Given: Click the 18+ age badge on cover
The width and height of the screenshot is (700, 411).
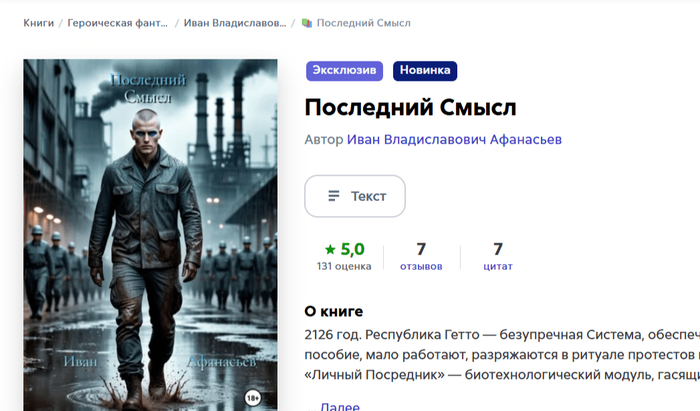Looking at the screenshot, I should (x=253, y=398).
